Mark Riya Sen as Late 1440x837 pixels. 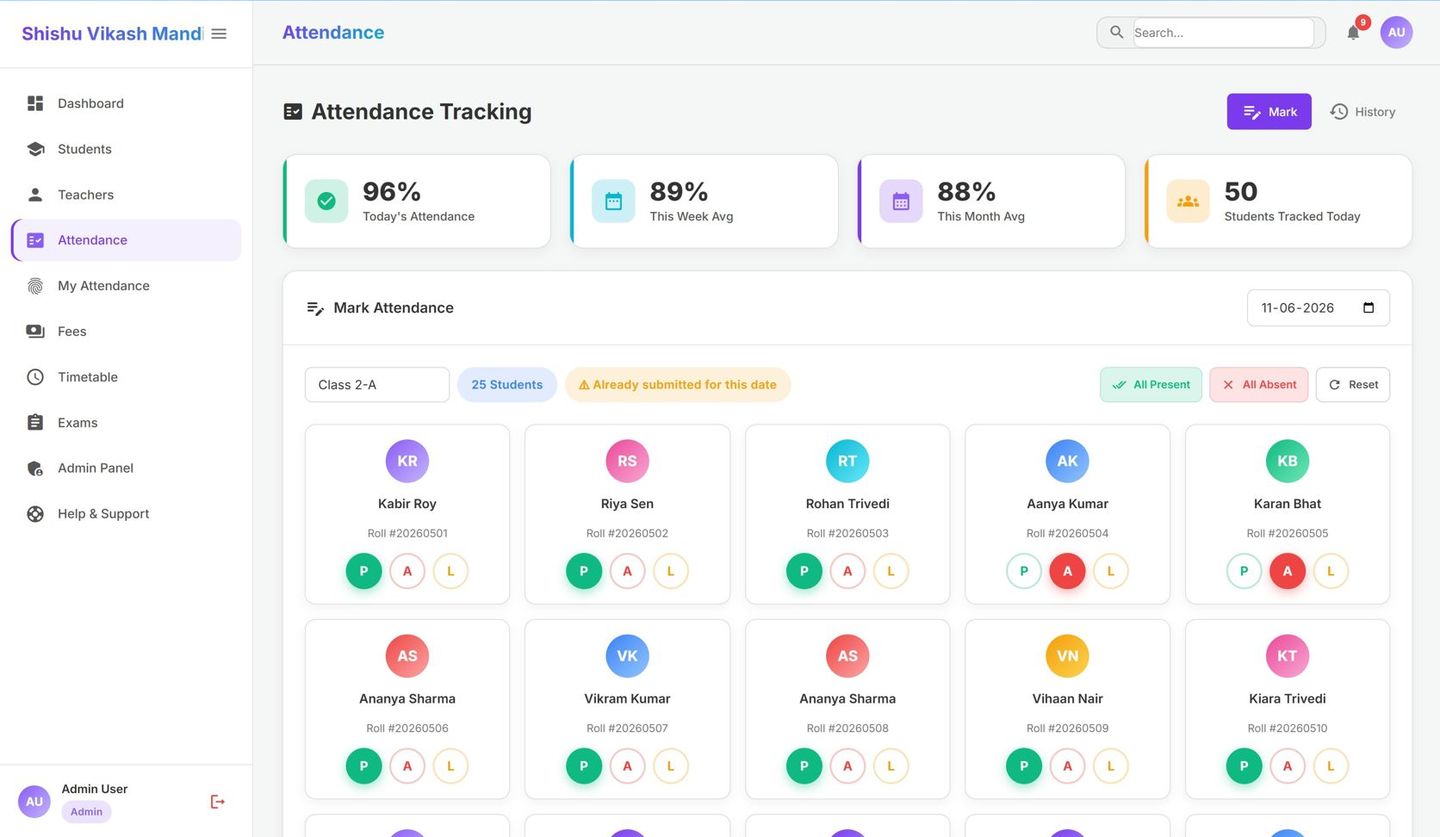pos(671,571)
